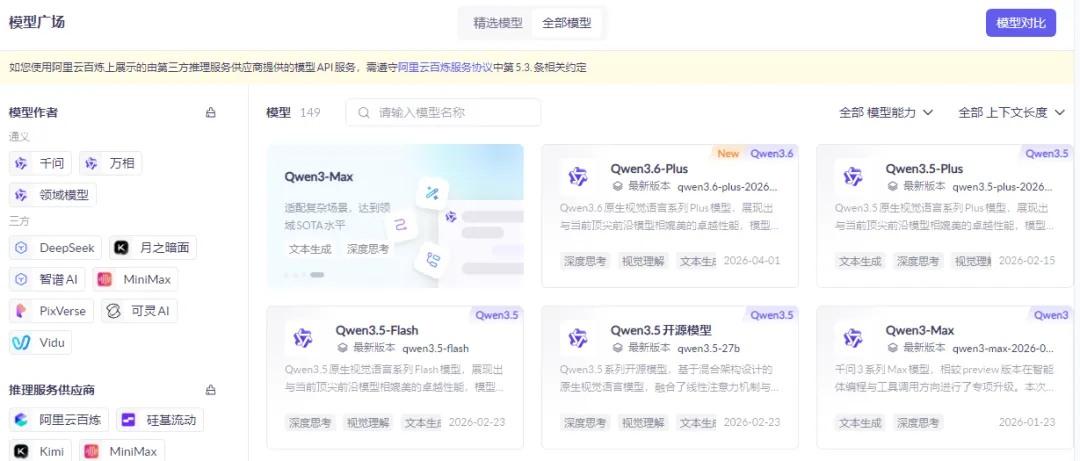Screen dimensions: 1080x461
Task: Open the Qwen3.6-Plus model title
Action: (x=649, y=169)
